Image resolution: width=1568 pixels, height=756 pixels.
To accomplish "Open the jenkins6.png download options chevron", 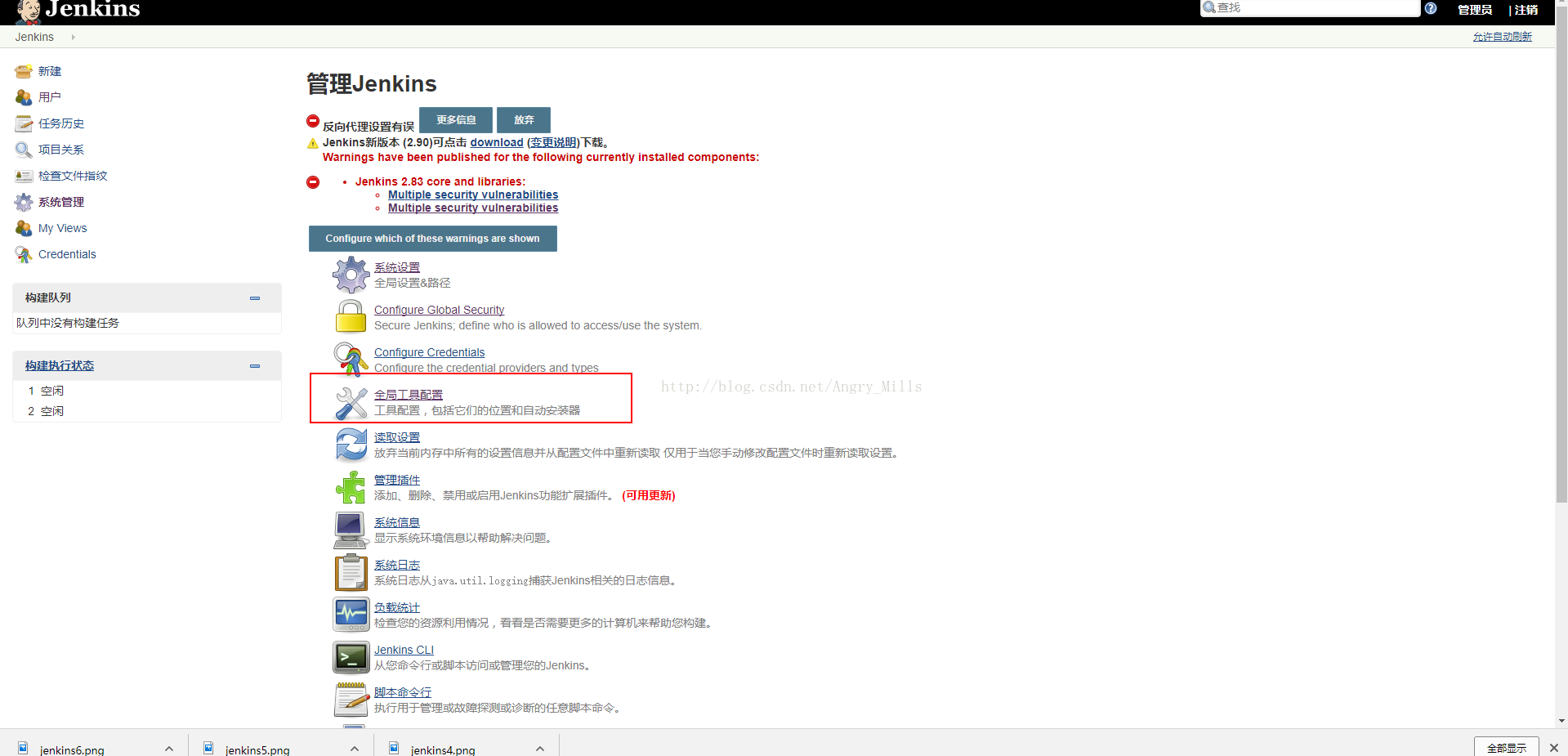I will [x=169, y=749].
